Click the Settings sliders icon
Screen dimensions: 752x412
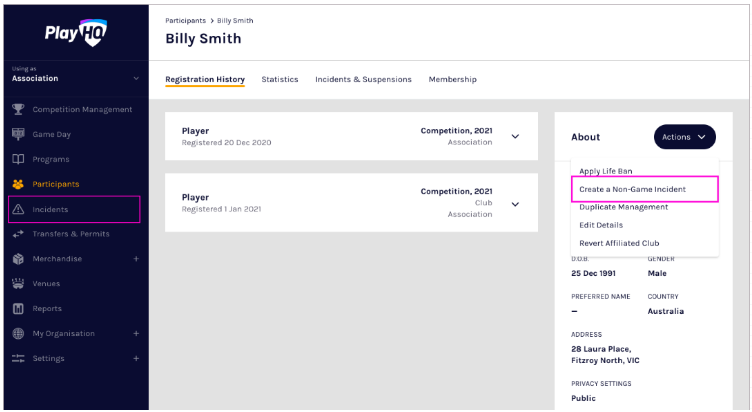tap(18, 358)
